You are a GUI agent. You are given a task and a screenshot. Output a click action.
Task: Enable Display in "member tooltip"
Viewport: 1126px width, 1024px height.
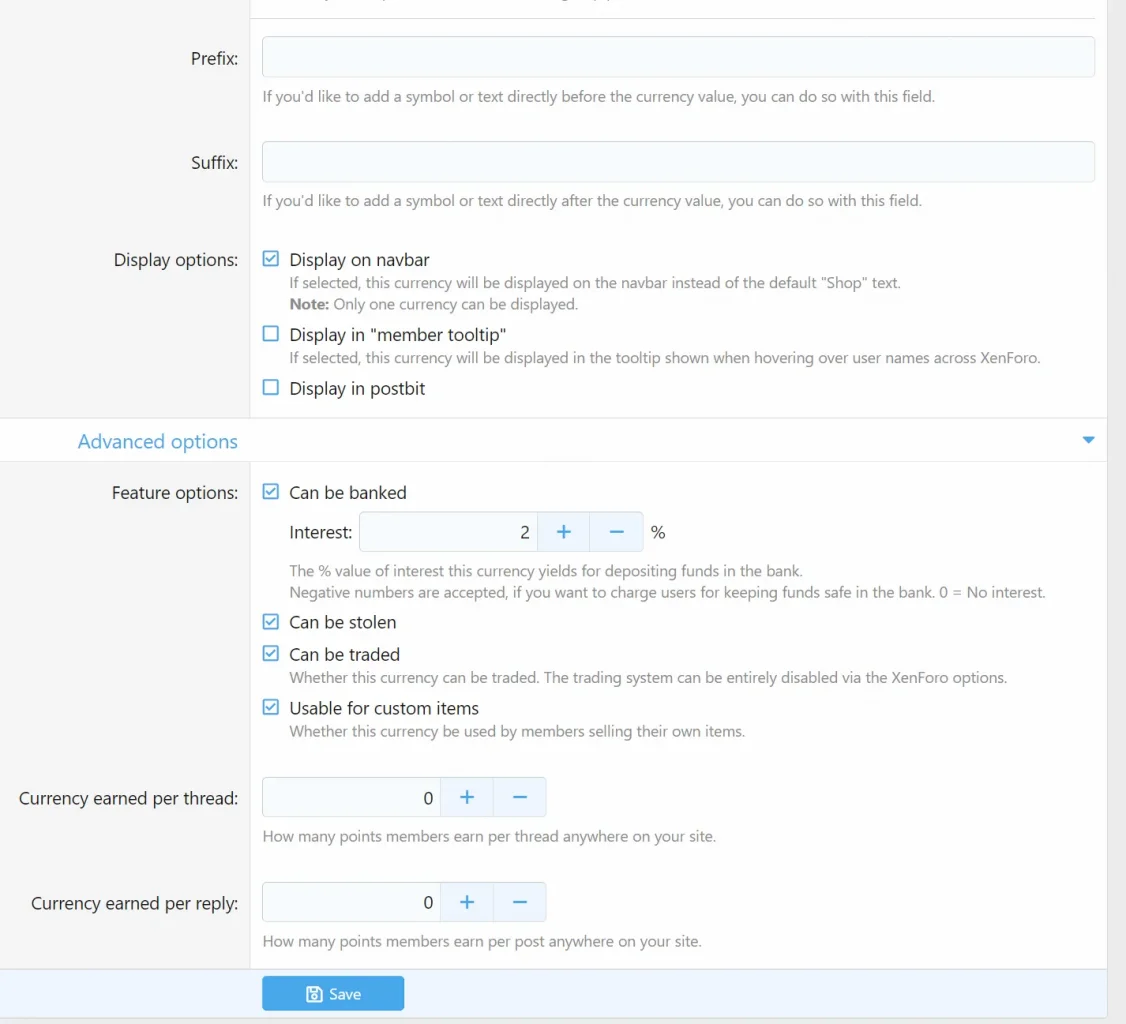(271, 334)
